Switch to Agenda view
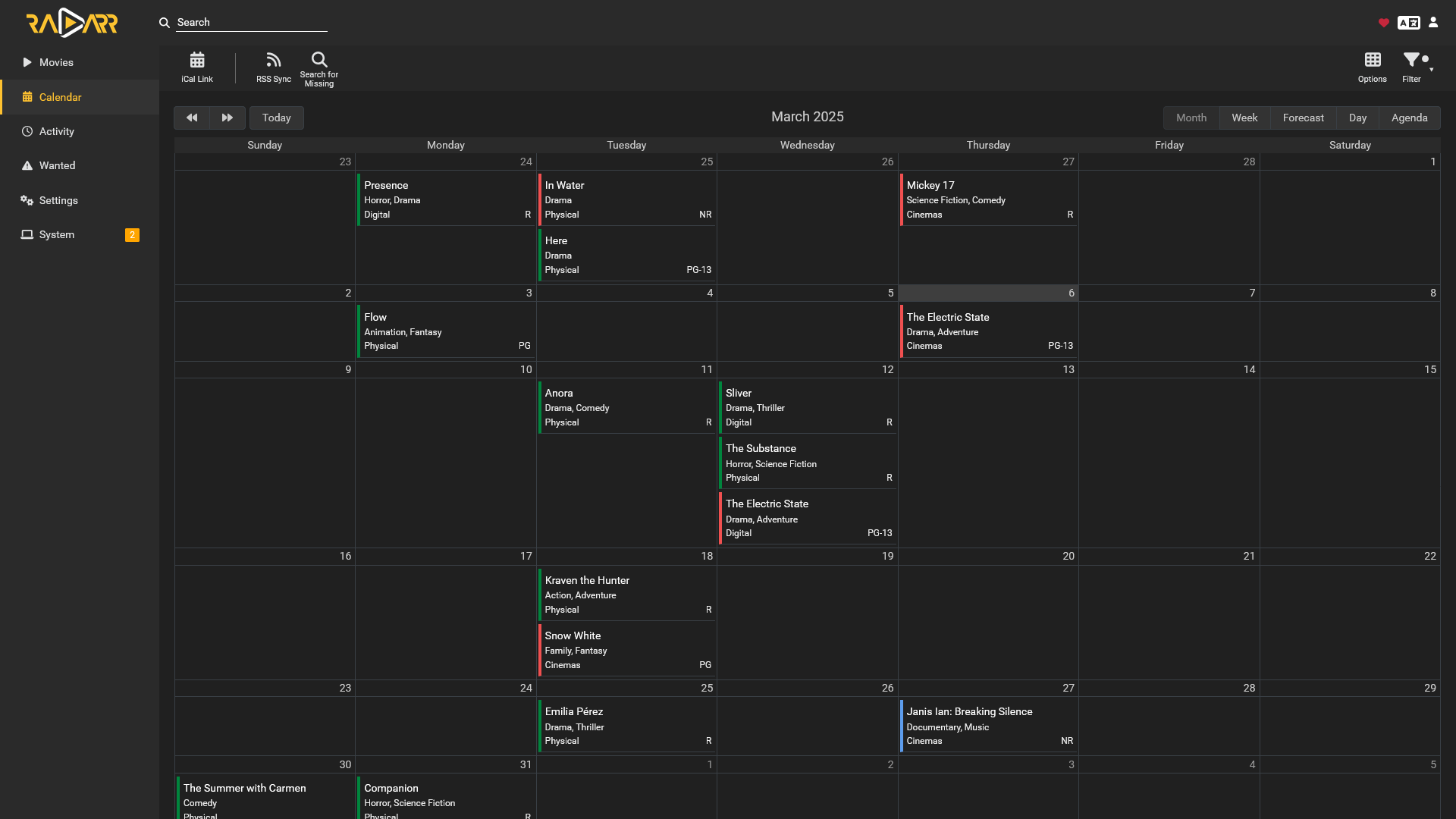This screenshot has height=819, width=1456. (1410, 118)
